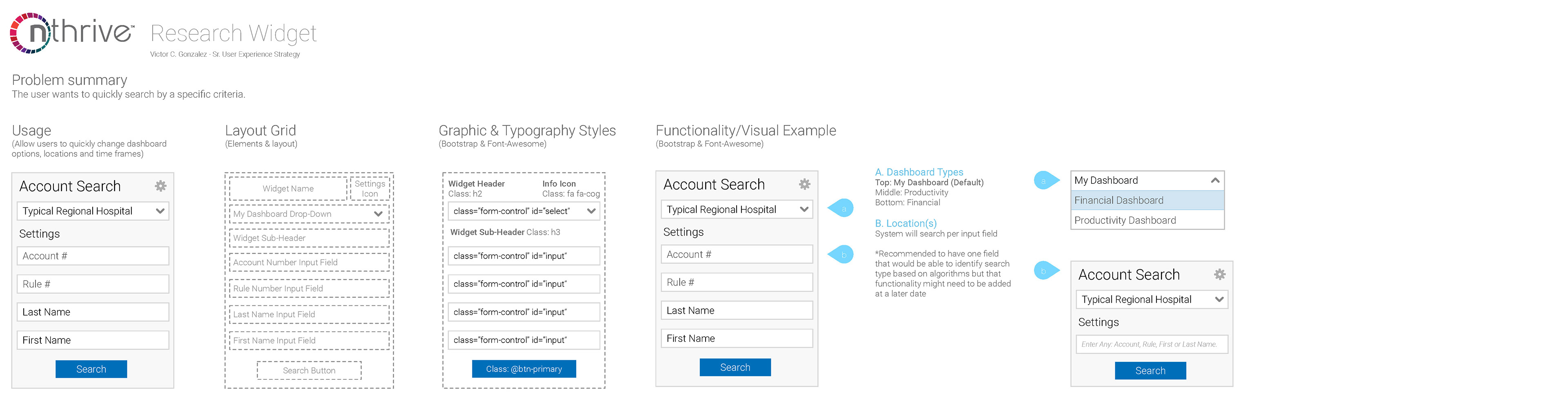The image size is (1568, 410).
Task: Click Search button in the Usage widget
Action: pos(91,369)
